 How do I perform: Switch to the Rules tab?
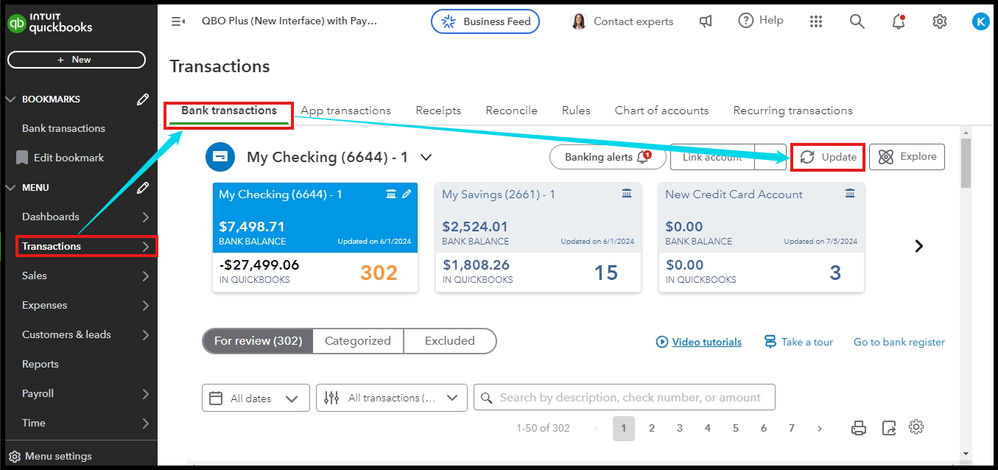[576, 110]
